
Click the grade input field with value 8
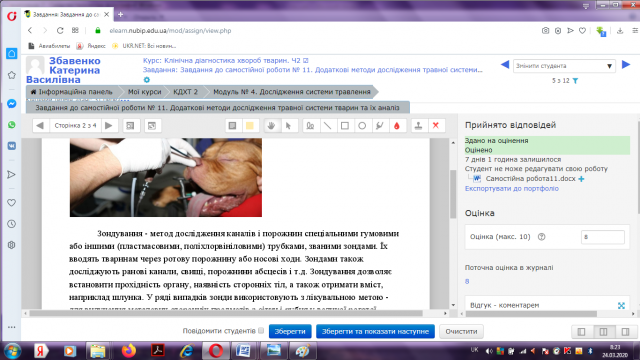point(602,237)
